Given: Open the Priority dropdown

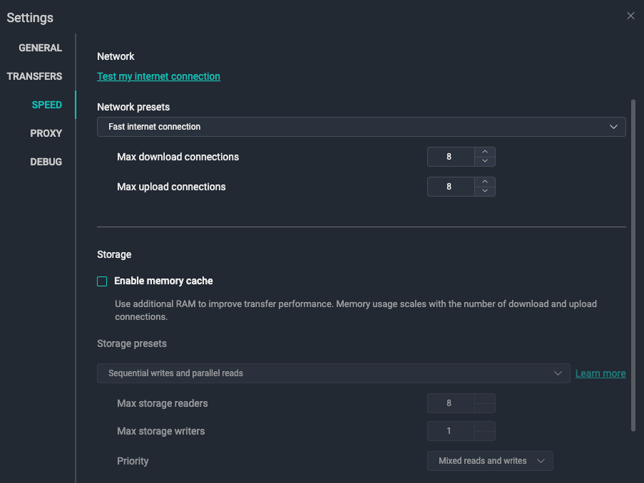Looking at the screenshot, I should point(490,461).
